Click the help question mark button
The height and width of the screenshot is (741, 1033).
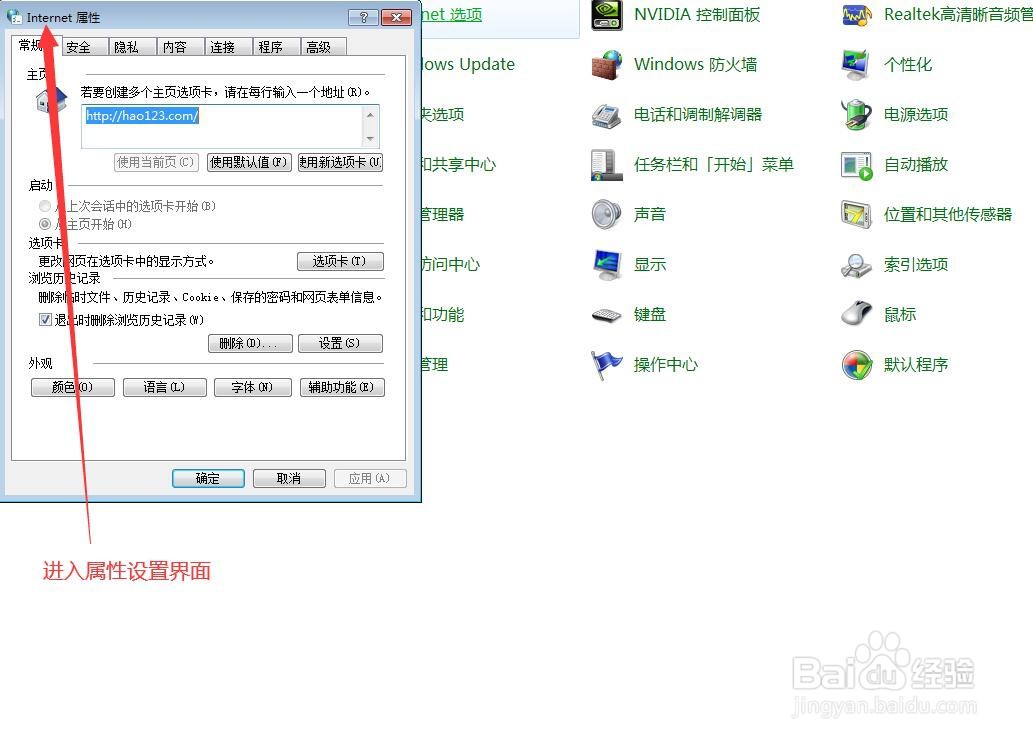click(x=364, y=17)
